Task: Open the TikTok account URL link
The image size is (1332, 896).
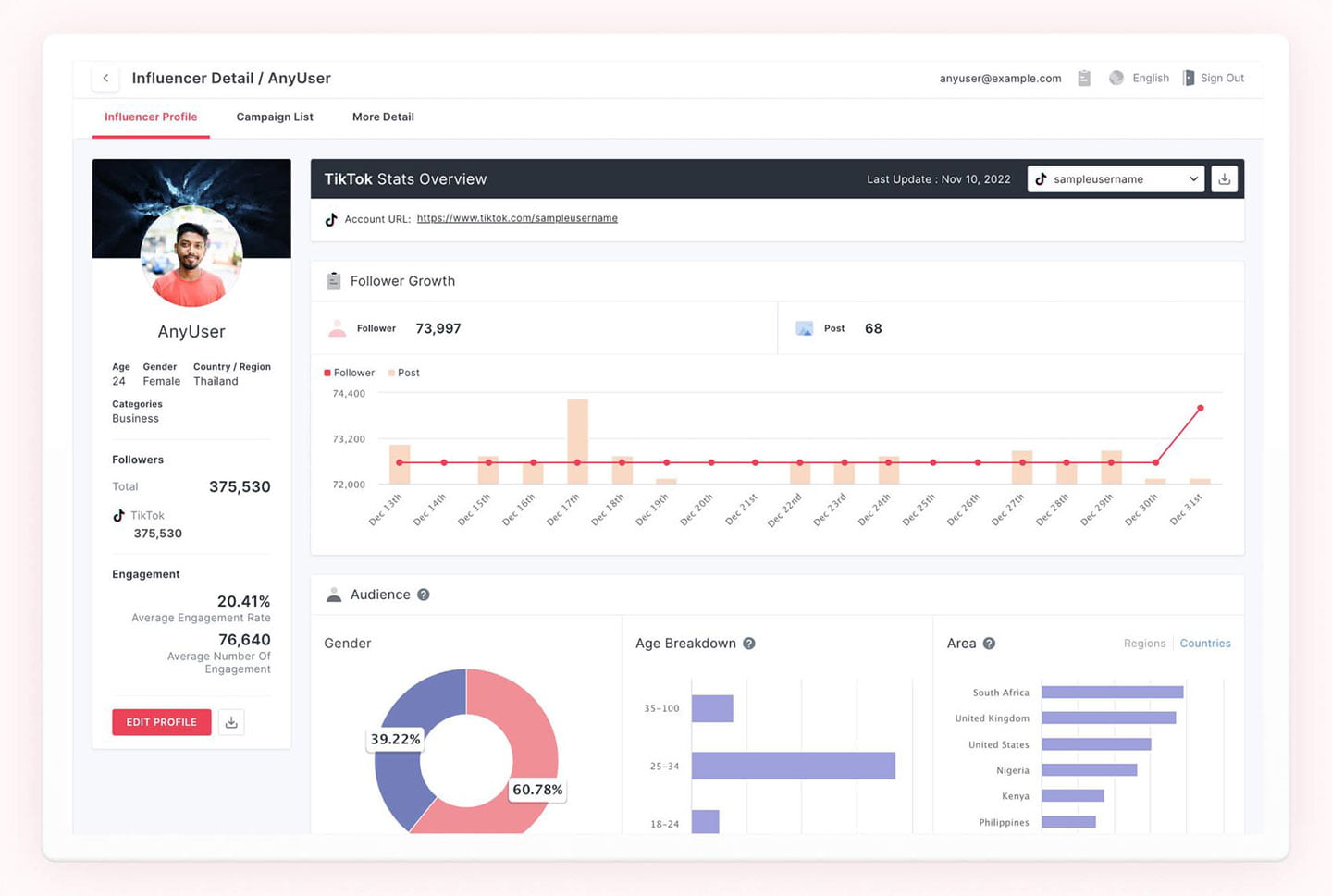Action: coord(517,219)
